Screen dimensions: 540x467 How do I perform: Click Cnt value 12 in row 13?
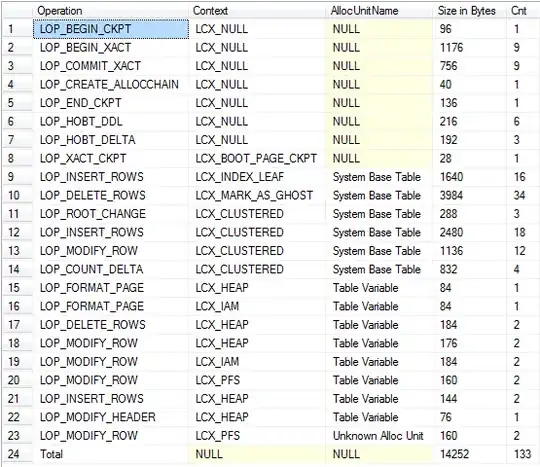click(x=519, y=251)
